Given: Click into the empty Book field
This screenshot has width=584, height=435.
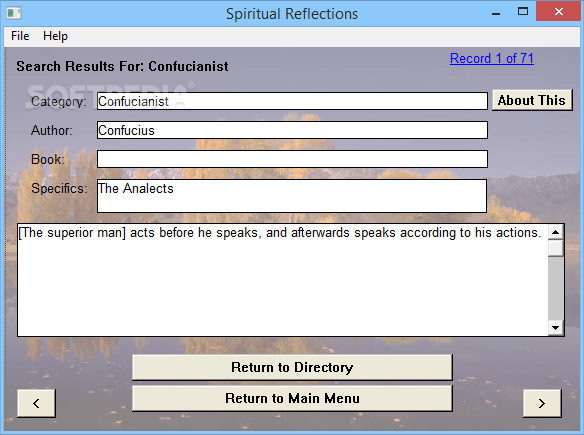Looking at the screenshot, I should click(x=292, y=159).
